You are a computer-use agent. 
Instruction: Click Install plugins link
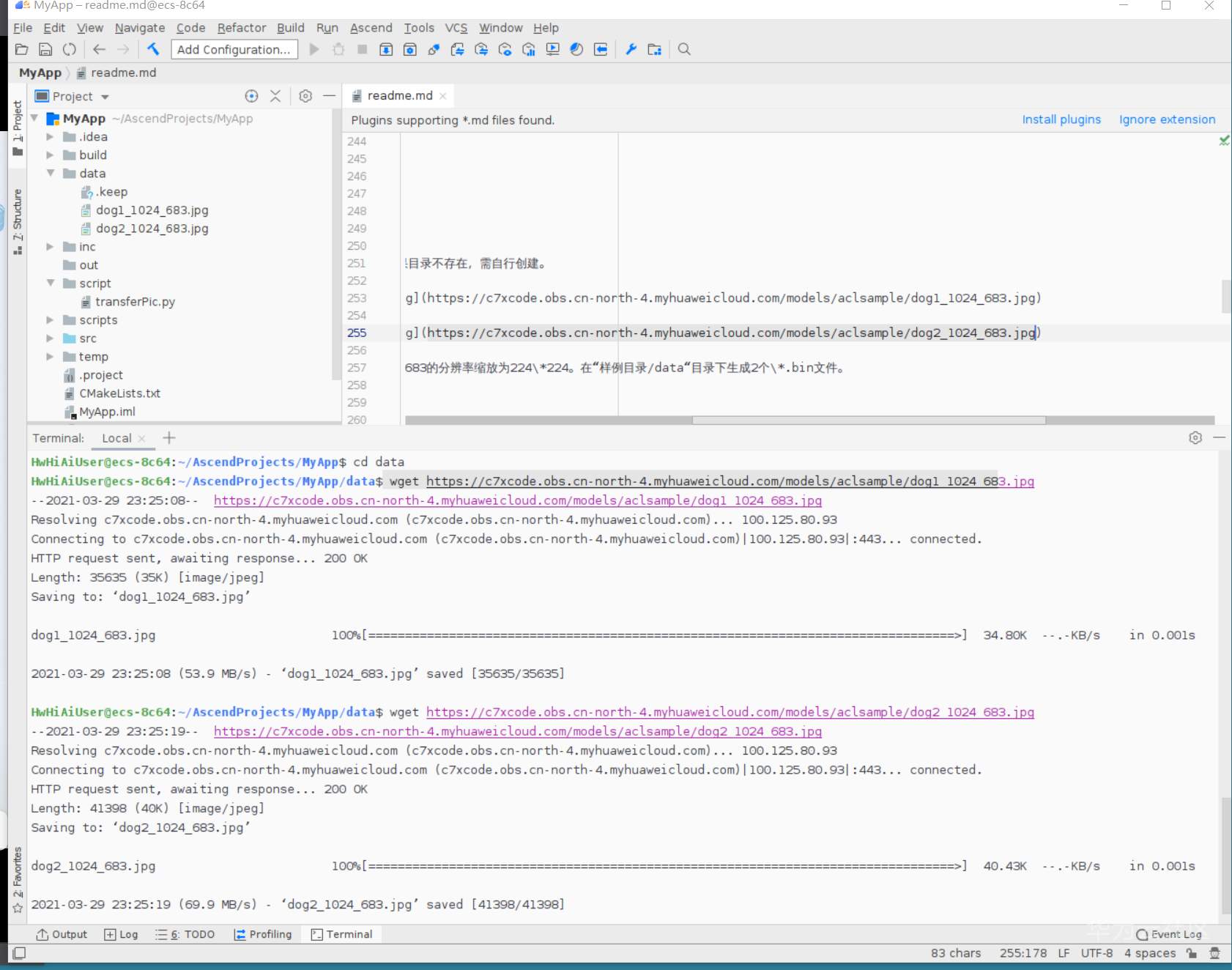pyautogui.click(x=1061, y=119)
